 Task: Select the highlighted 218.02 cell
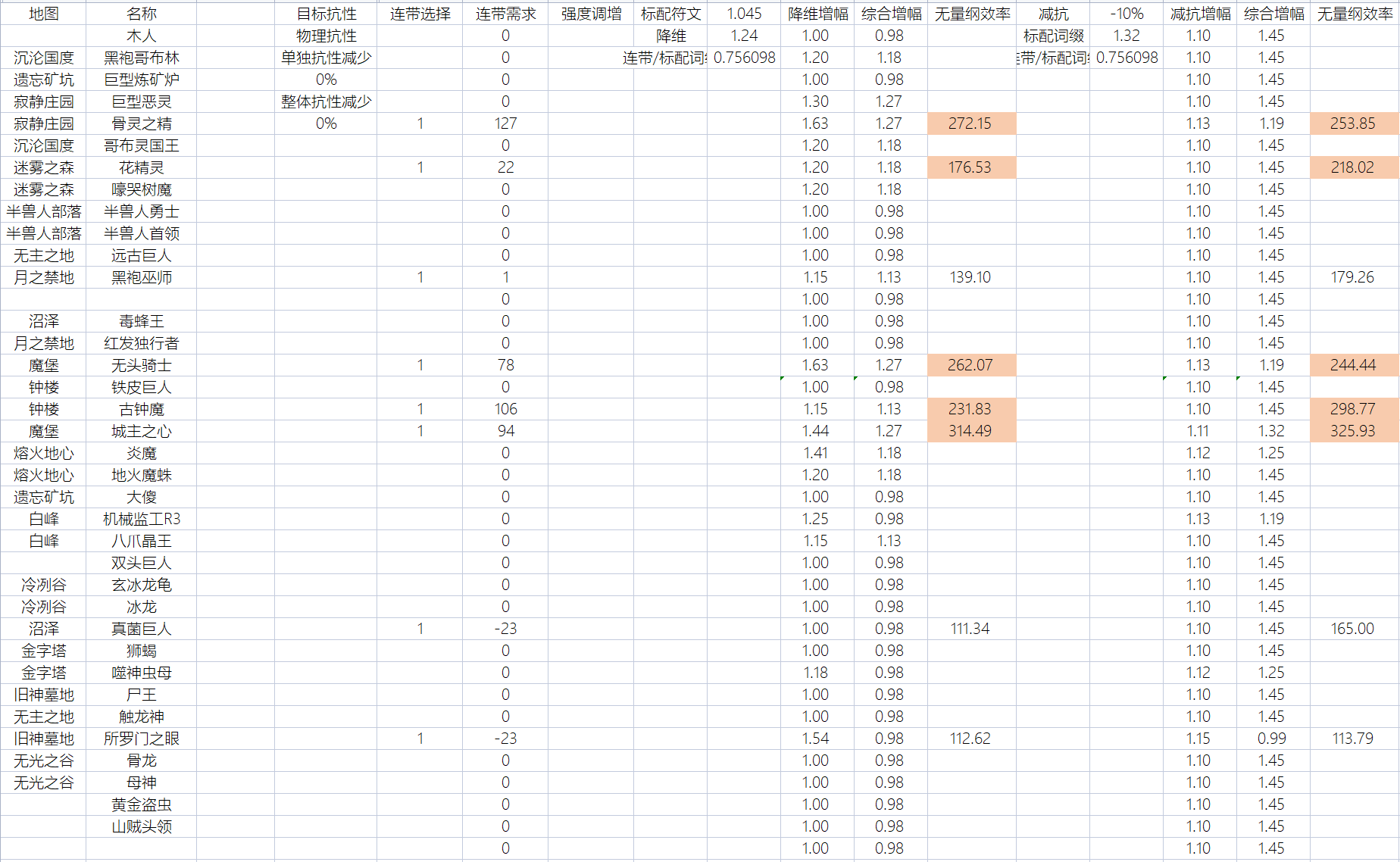1355,167
